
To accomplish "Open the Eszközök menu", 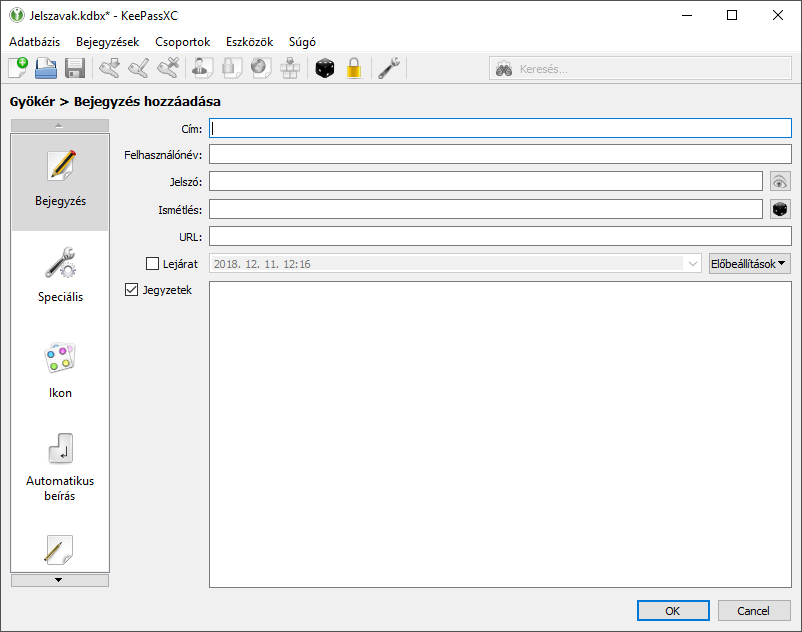I will (250, 42).
